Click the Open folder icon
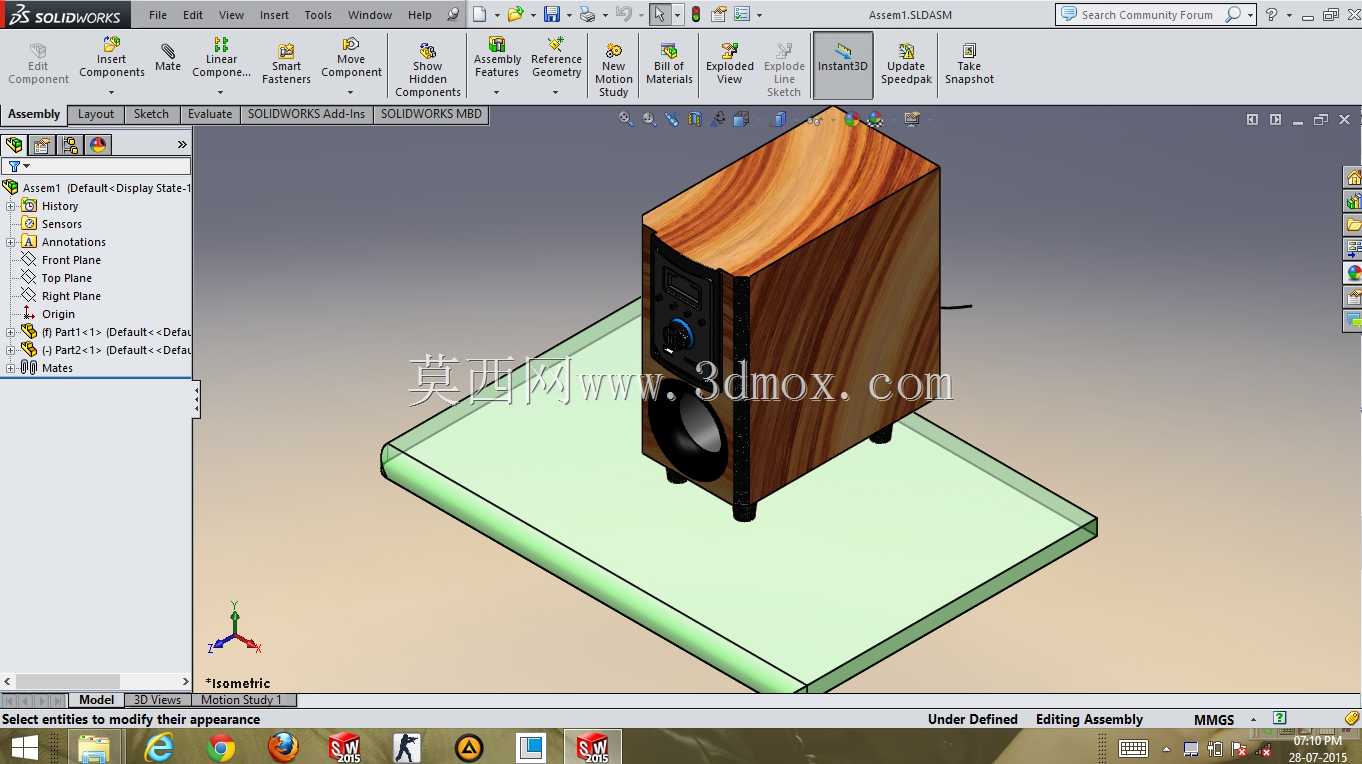1362x764 pixels. point(515,14)
